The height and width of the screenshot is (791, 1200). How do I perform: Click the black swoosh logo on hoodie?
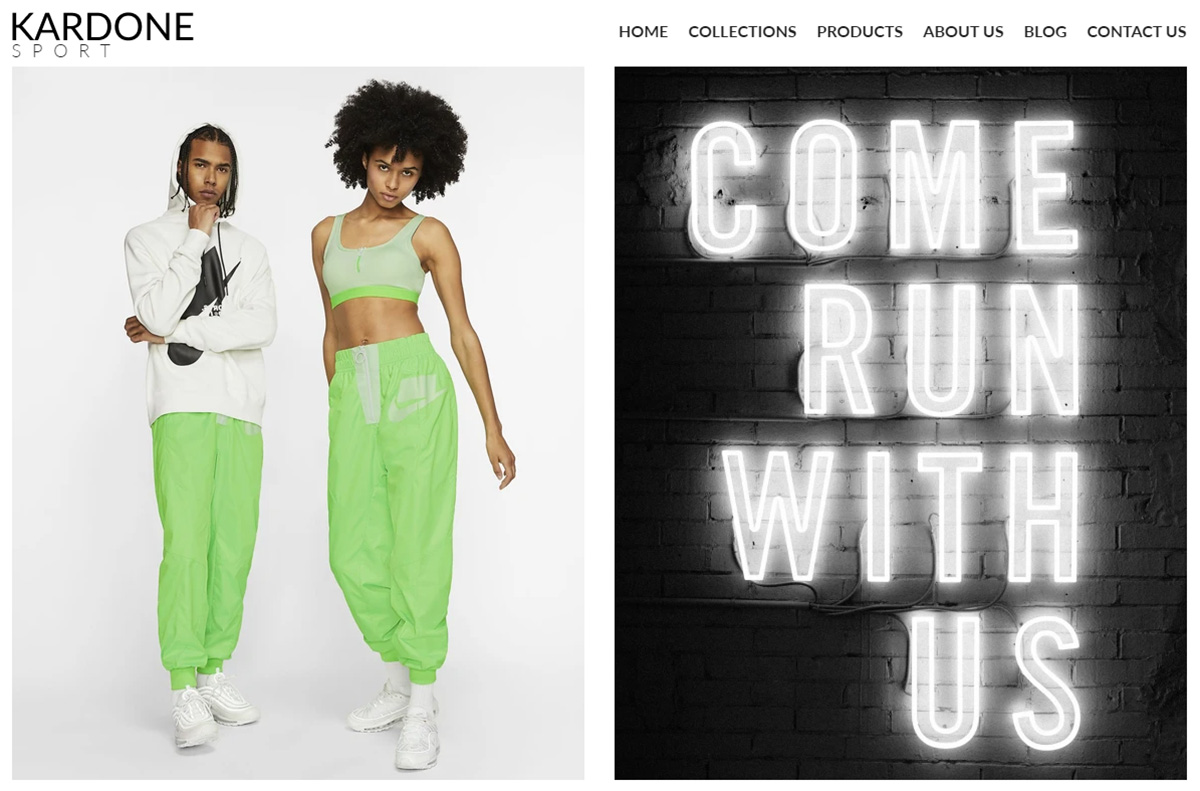coord(203,305)
